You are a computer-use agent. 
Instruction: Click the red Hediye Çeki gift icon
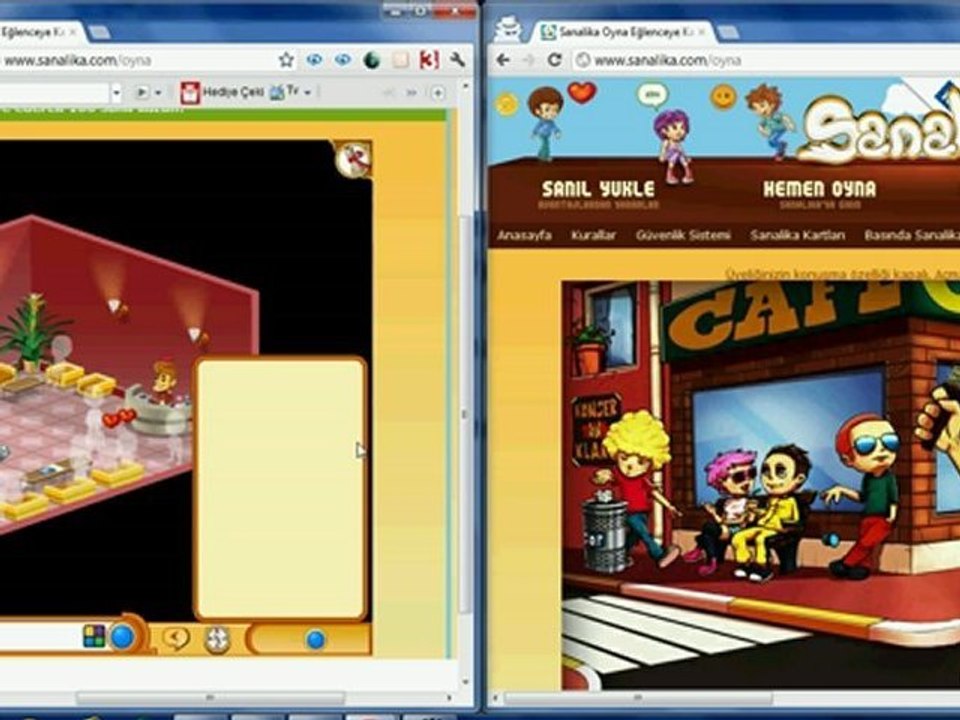(x=190, y=92)
